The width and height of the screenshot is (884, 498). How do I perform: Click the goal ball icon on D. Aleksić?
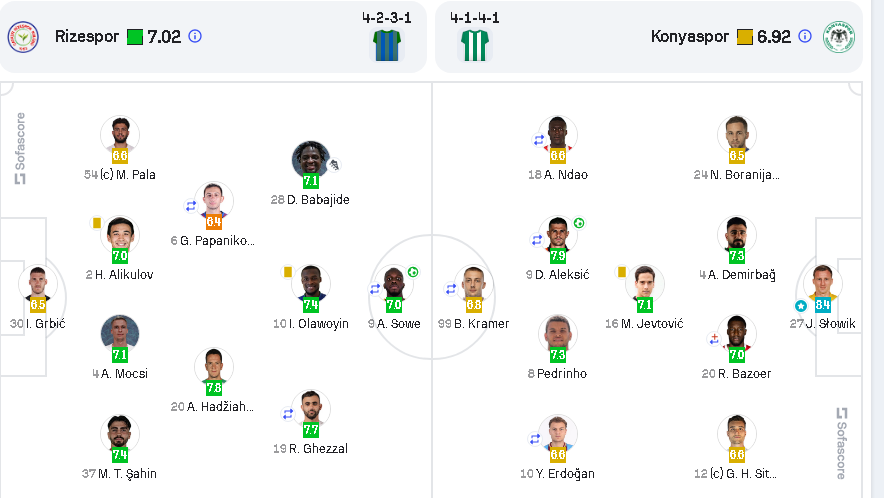579,222
